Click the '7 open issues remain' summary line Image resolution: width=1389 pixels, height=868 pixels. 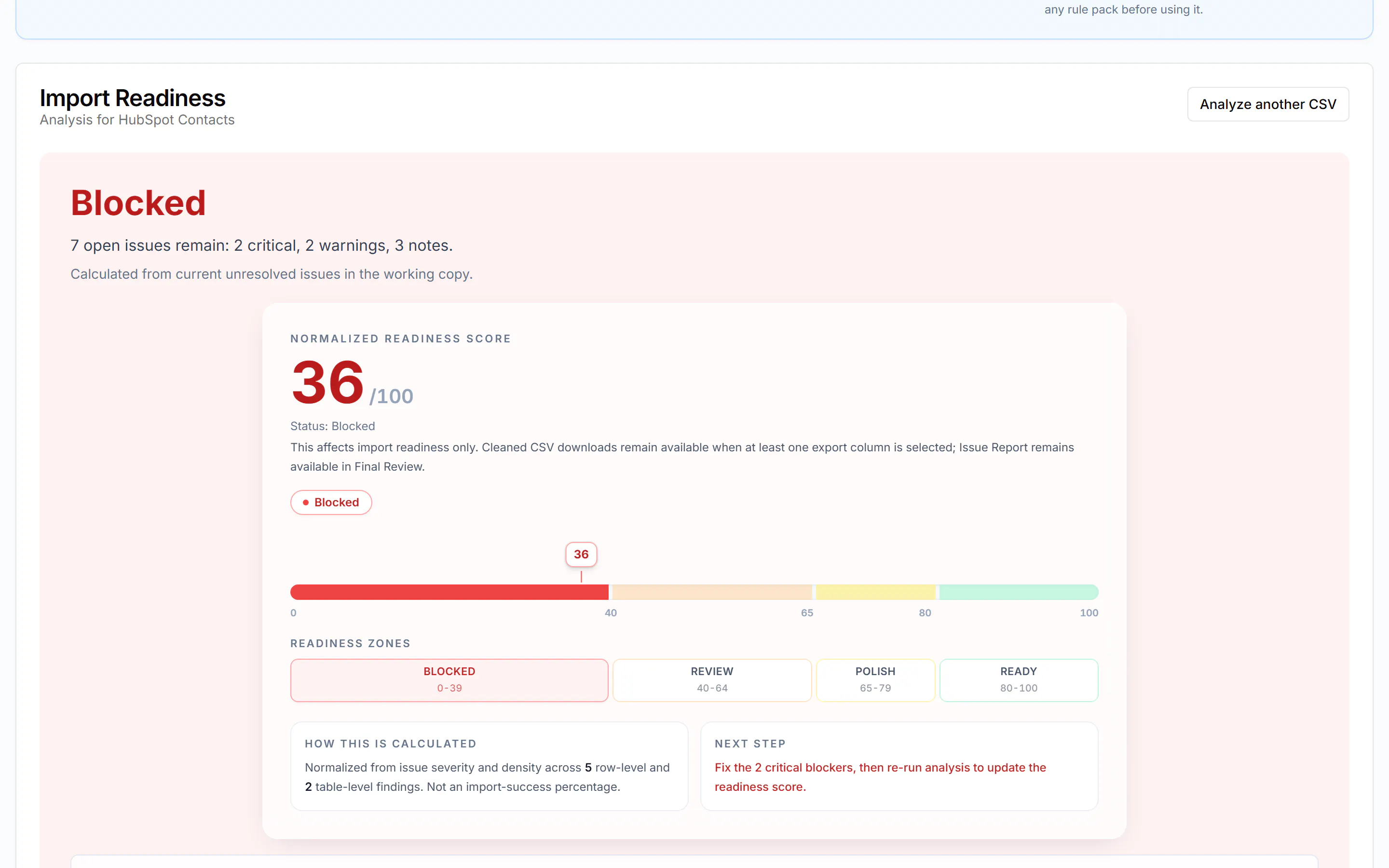[x=262, y=246]
